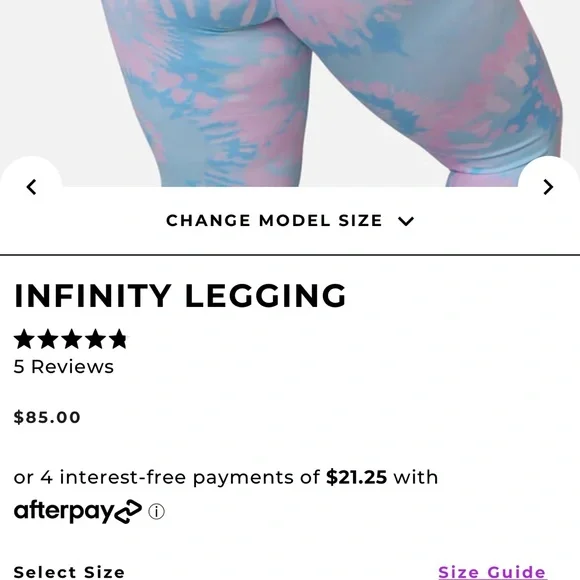Viewport: 580px width, 580px height.
Task: Click the fourth rating star
Action: 95,339
